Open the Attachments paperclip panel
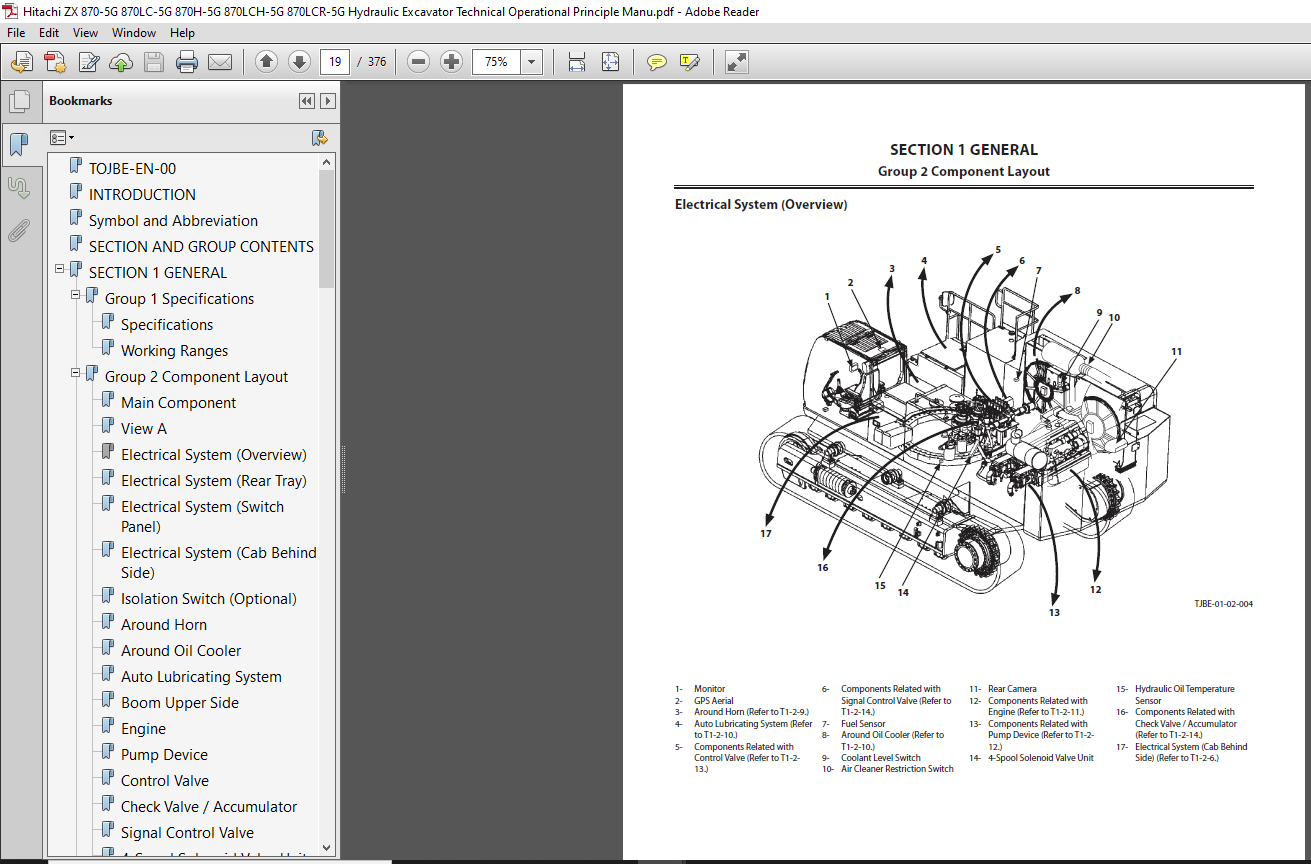1311x864 pixels. pyautogui.click(x=19, y=231)
